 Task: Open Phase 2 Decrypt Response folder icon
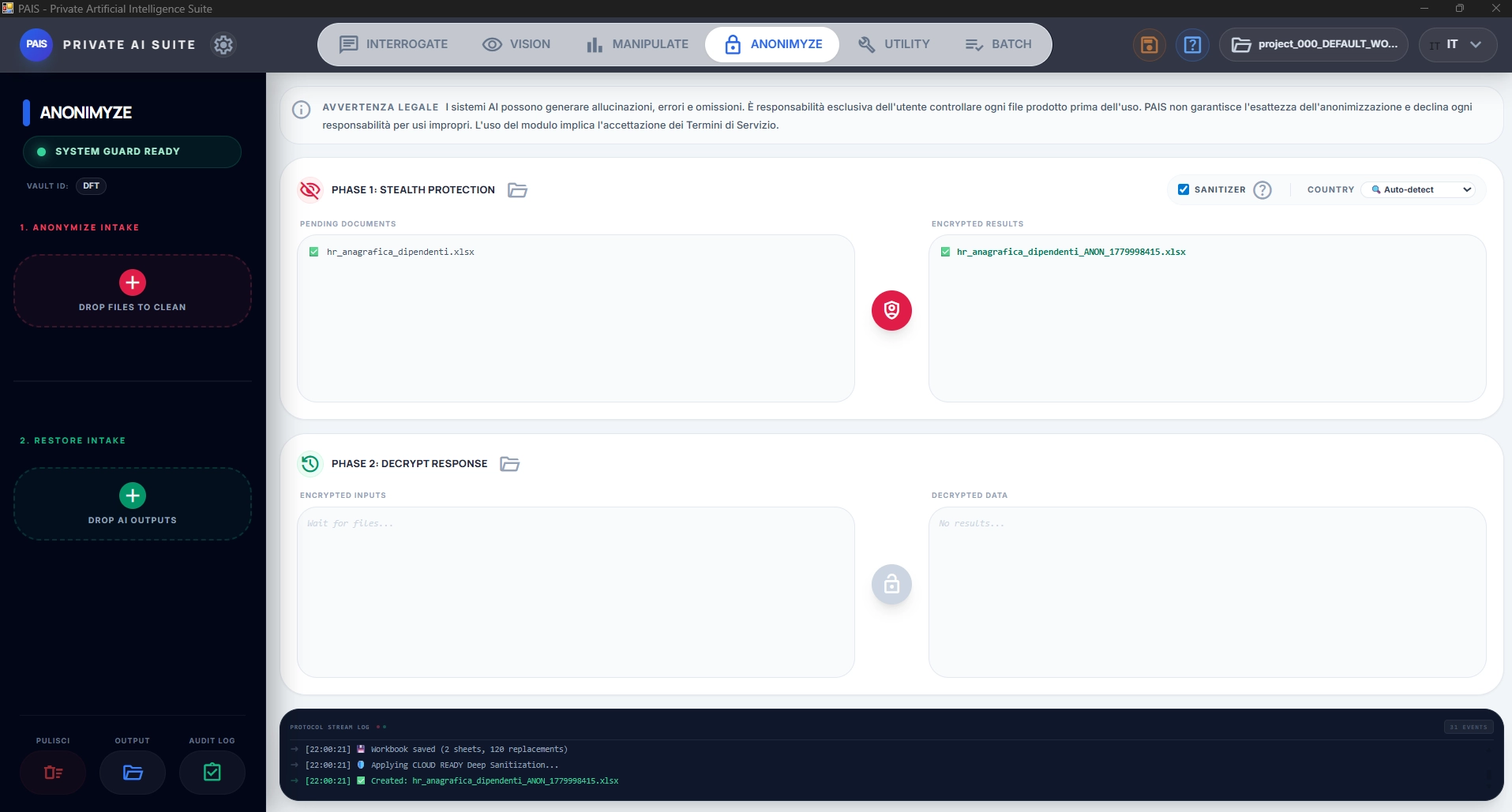point(510,464)
